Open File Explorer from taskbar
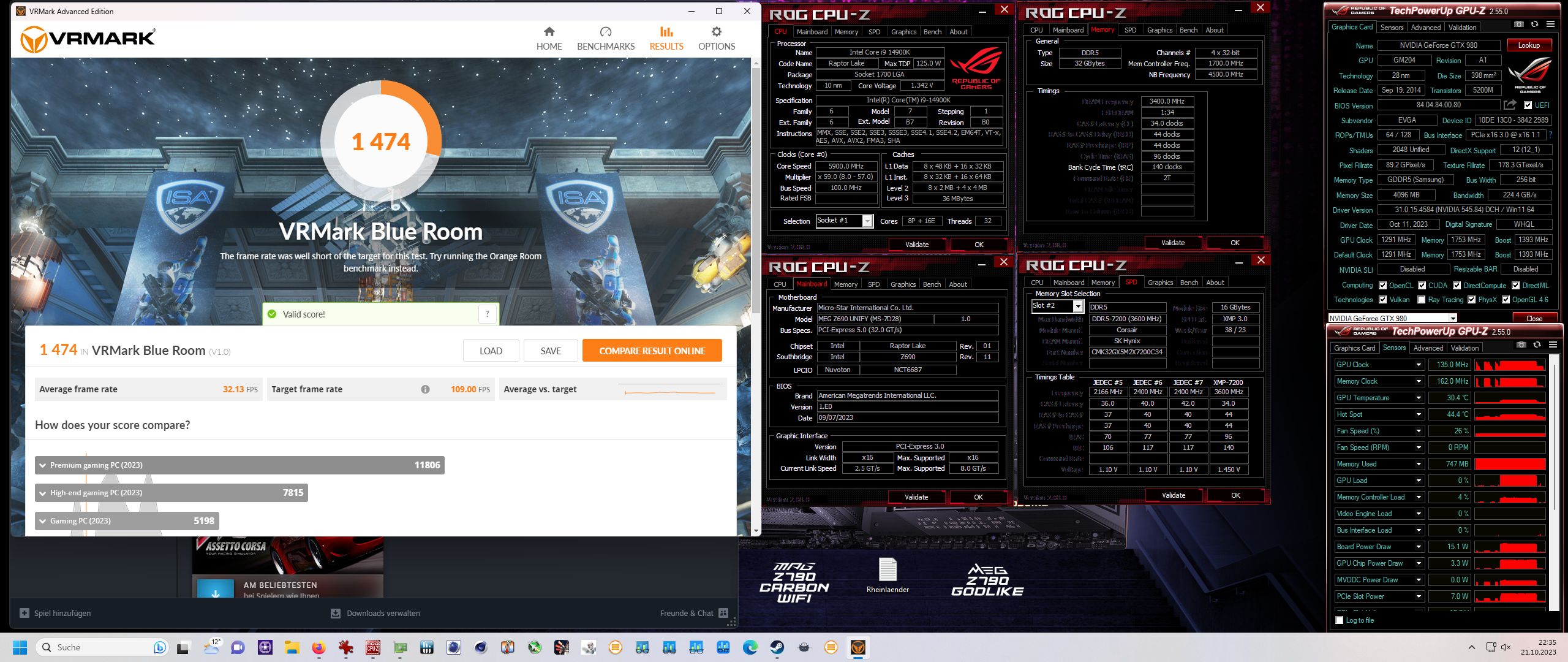The width and height of the screenshot is (1568, 662). tap(292, 647)
